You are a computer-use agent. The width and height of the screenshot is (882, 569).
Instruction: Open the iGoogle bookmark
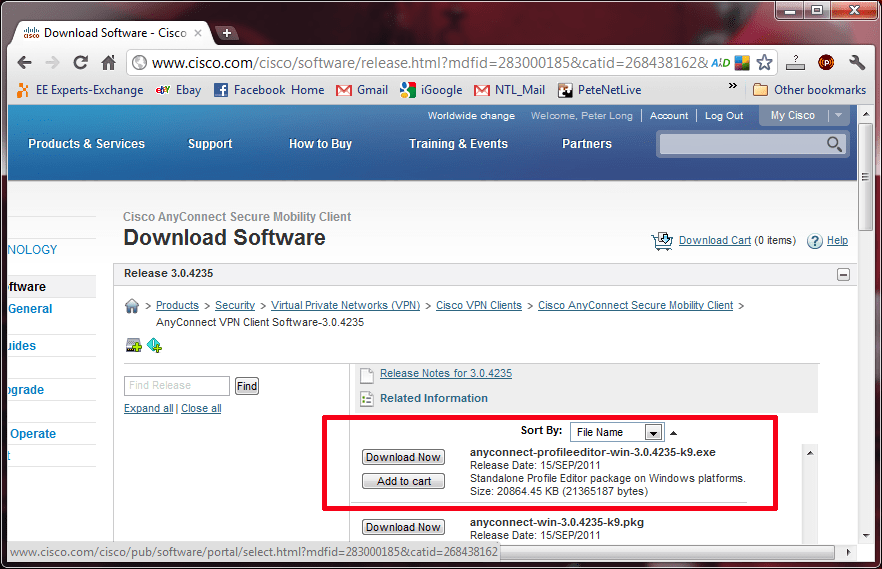click(x=431, y=90)
